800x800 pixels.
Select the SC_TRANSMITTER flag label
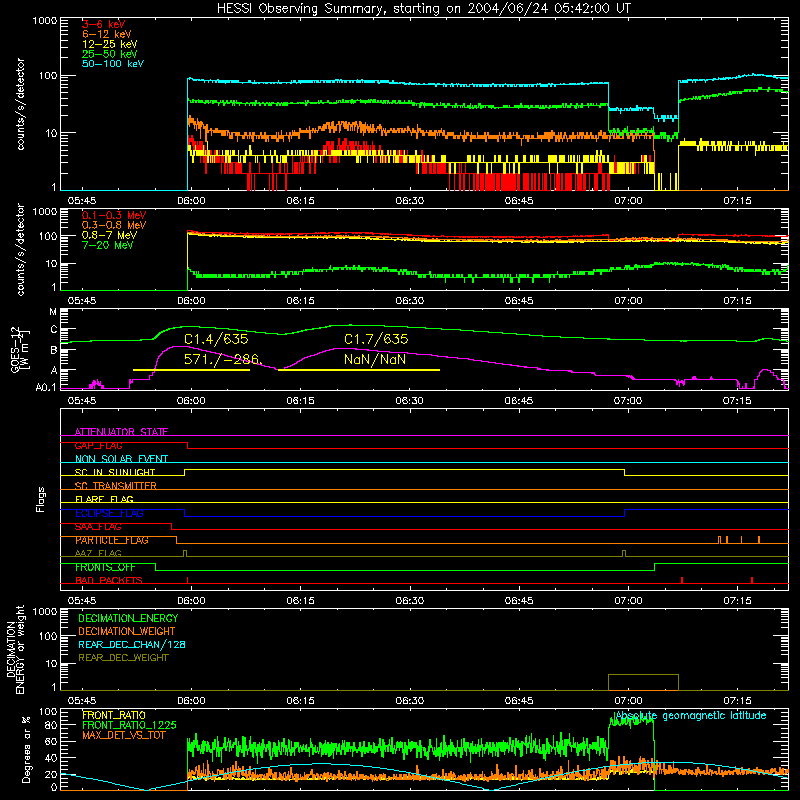(x=115, y=486)
